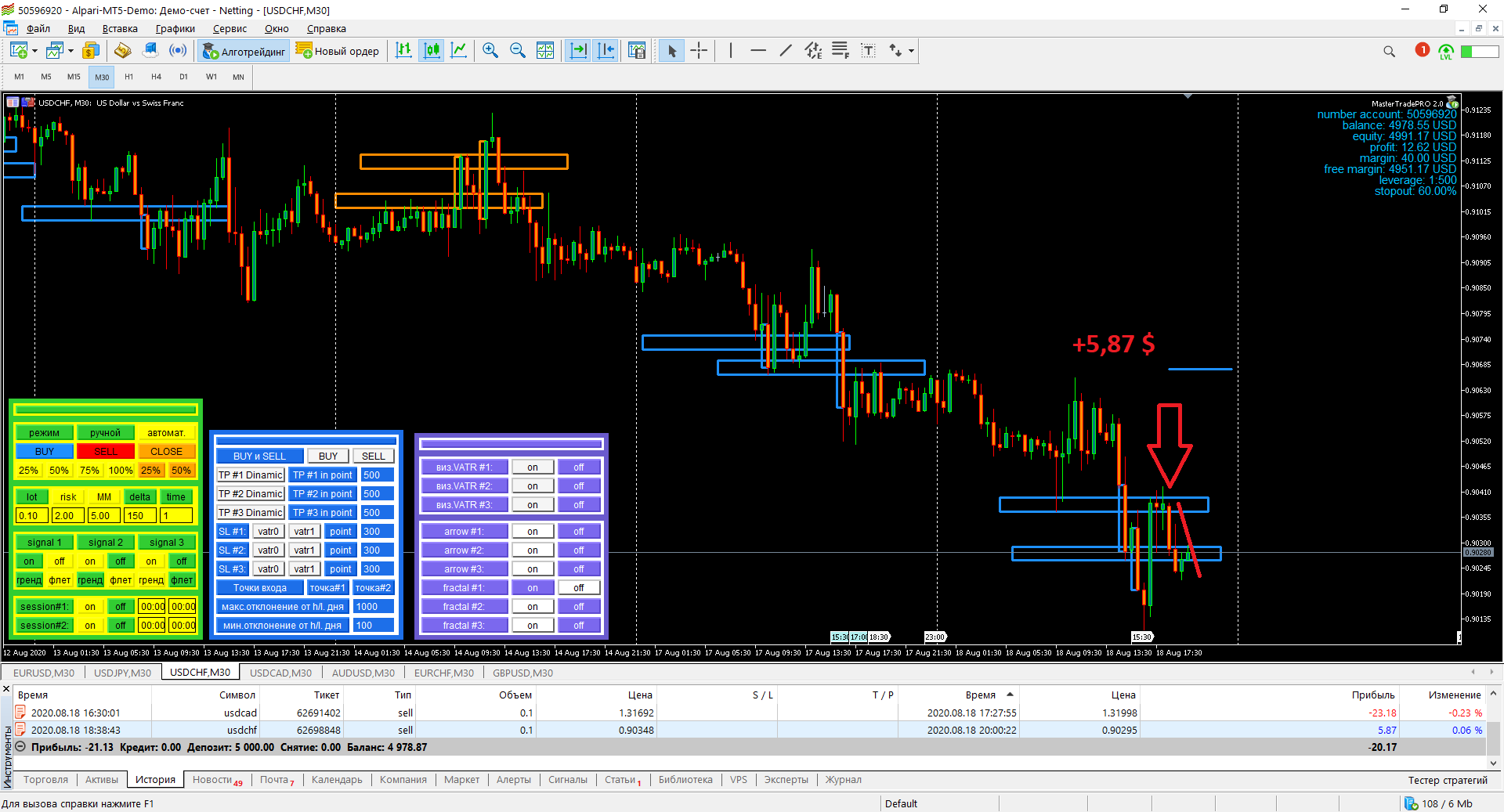This screenshot has width=1504, height=812.
Task: Click the TP #1 in point value 500
Action: pos(378,475)
